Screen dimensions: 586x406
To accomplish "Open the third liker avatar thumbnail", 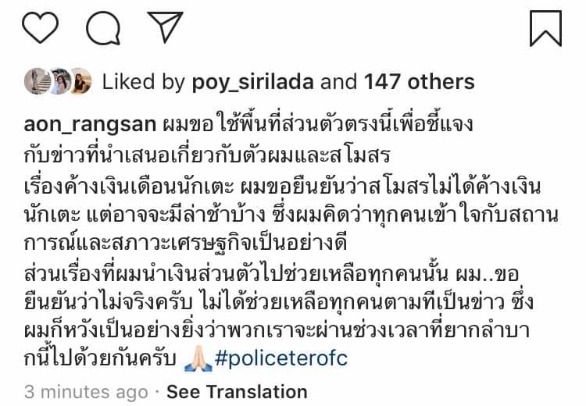I will 81,81.
